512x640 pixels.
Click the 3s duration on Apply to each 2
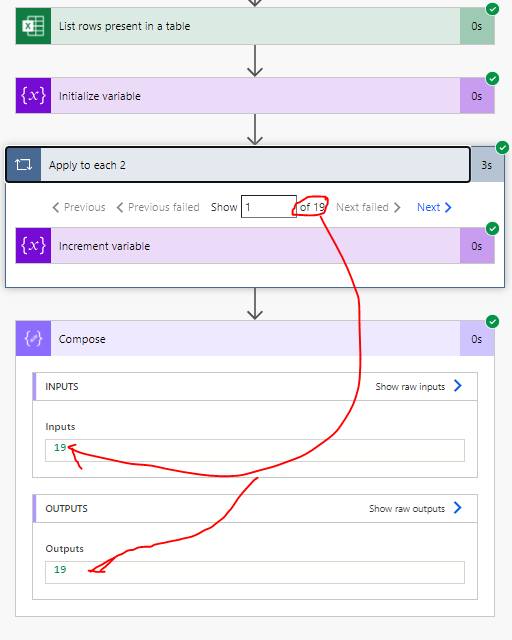point(486,165)
